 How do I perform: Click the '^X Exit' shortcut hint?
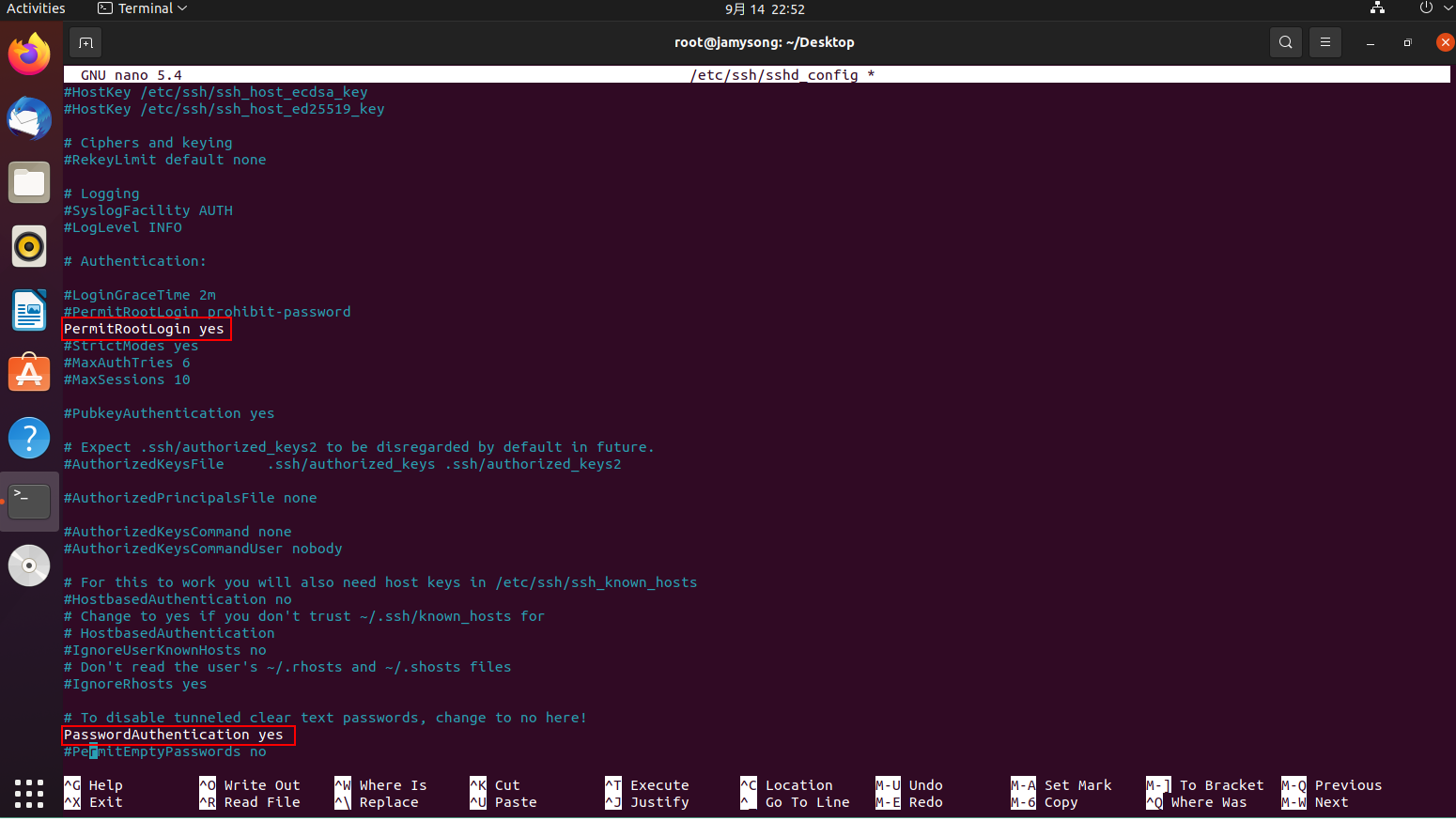(93, 802)
